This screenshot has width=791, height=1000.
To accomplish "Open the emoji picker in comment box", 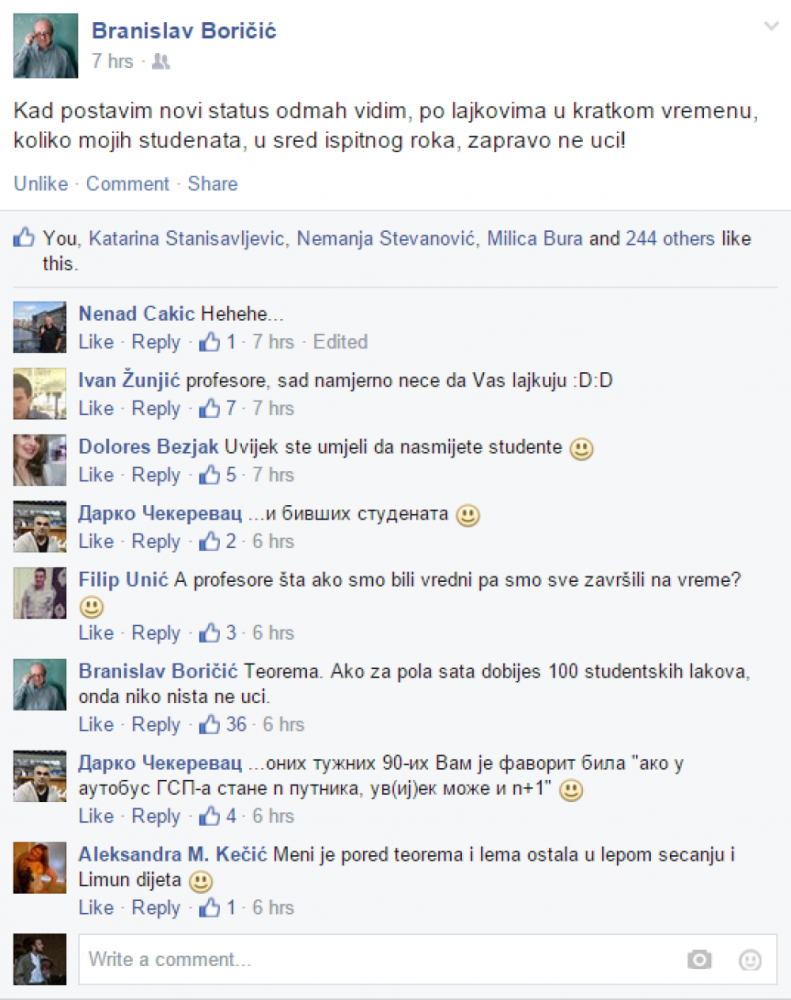I will click(x=750, y=959).
